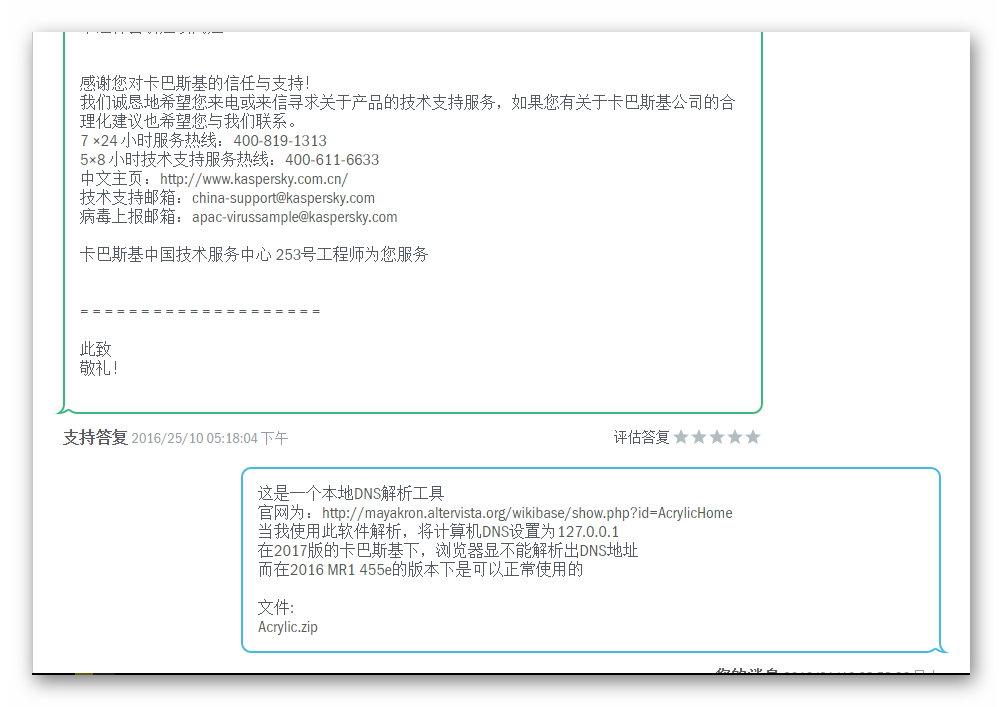
Task: Click the 400-611-6633 support hotline number
Action: (x=332, y=160)
